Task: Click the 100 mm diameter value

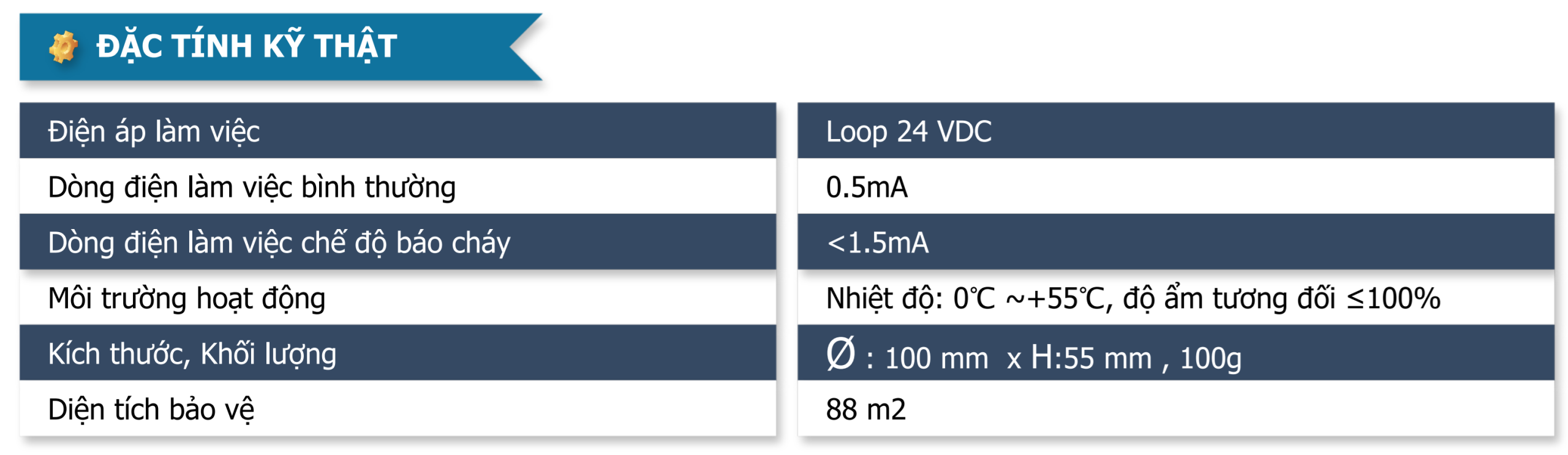Action: [937, 358]
